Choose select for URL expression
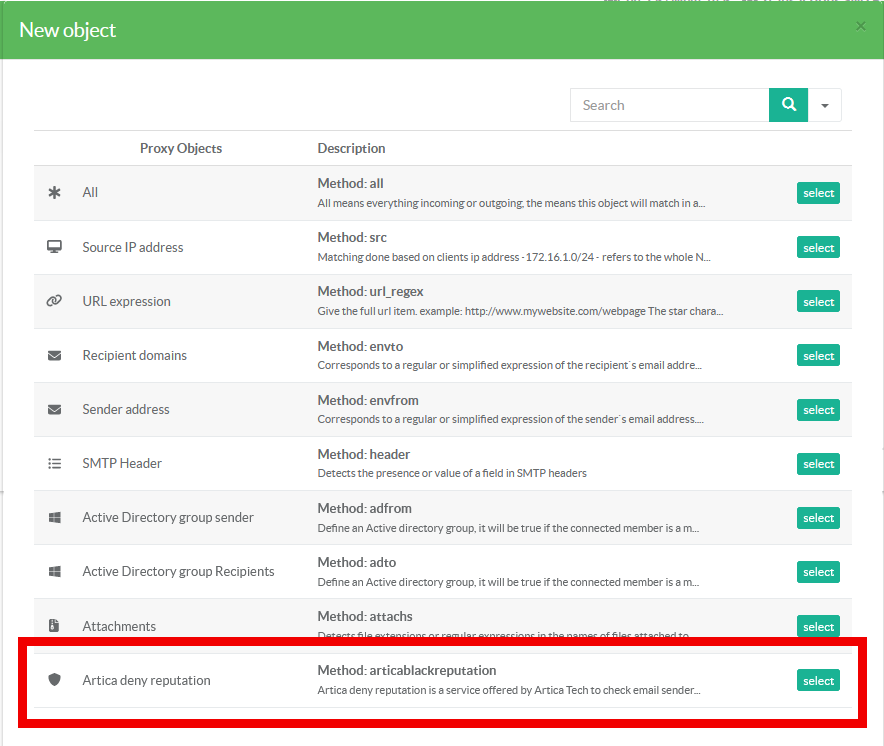884x746 pixels. (818, 301)
